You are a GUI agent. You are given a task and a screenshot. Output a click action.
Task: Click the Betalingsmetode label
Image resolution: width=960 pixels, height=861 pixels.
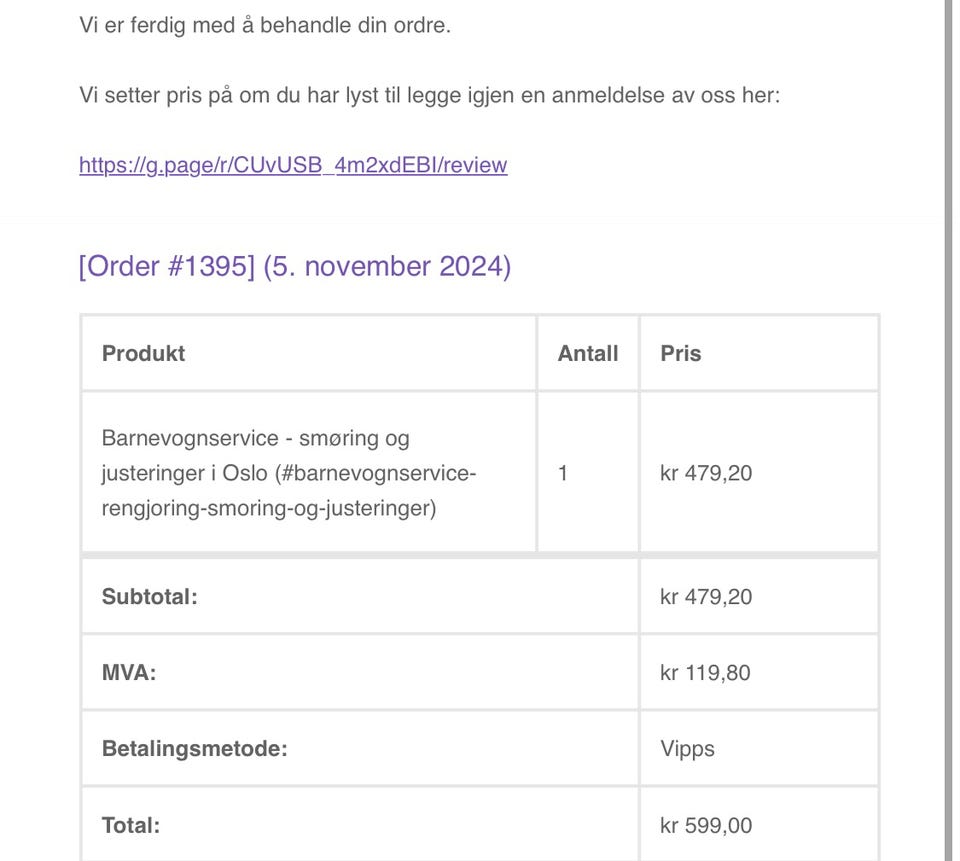(x=194, y=749)
